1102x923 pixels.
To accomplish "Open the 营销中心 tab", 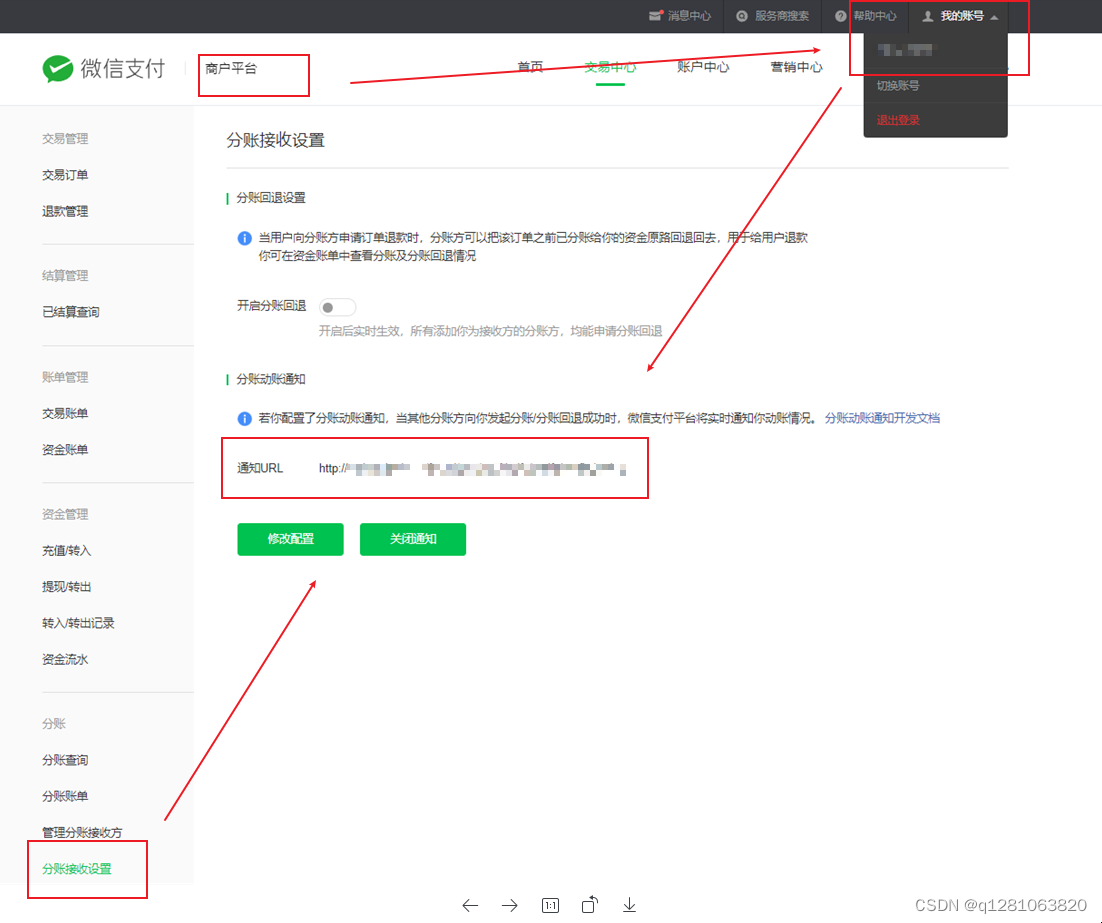I will tap(796, 67).
